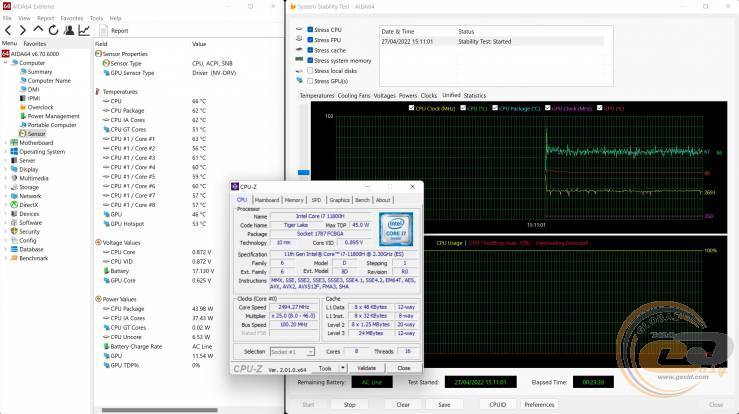Click the horizontal scrollbar in AIDA64 panel
Image resolution: width=739 pixels, height=414 pixels.
tap(160, 410)
